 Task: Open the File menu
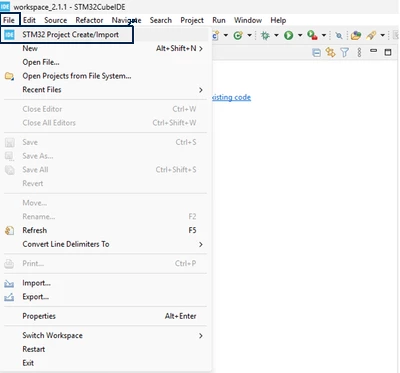(9, 20)
